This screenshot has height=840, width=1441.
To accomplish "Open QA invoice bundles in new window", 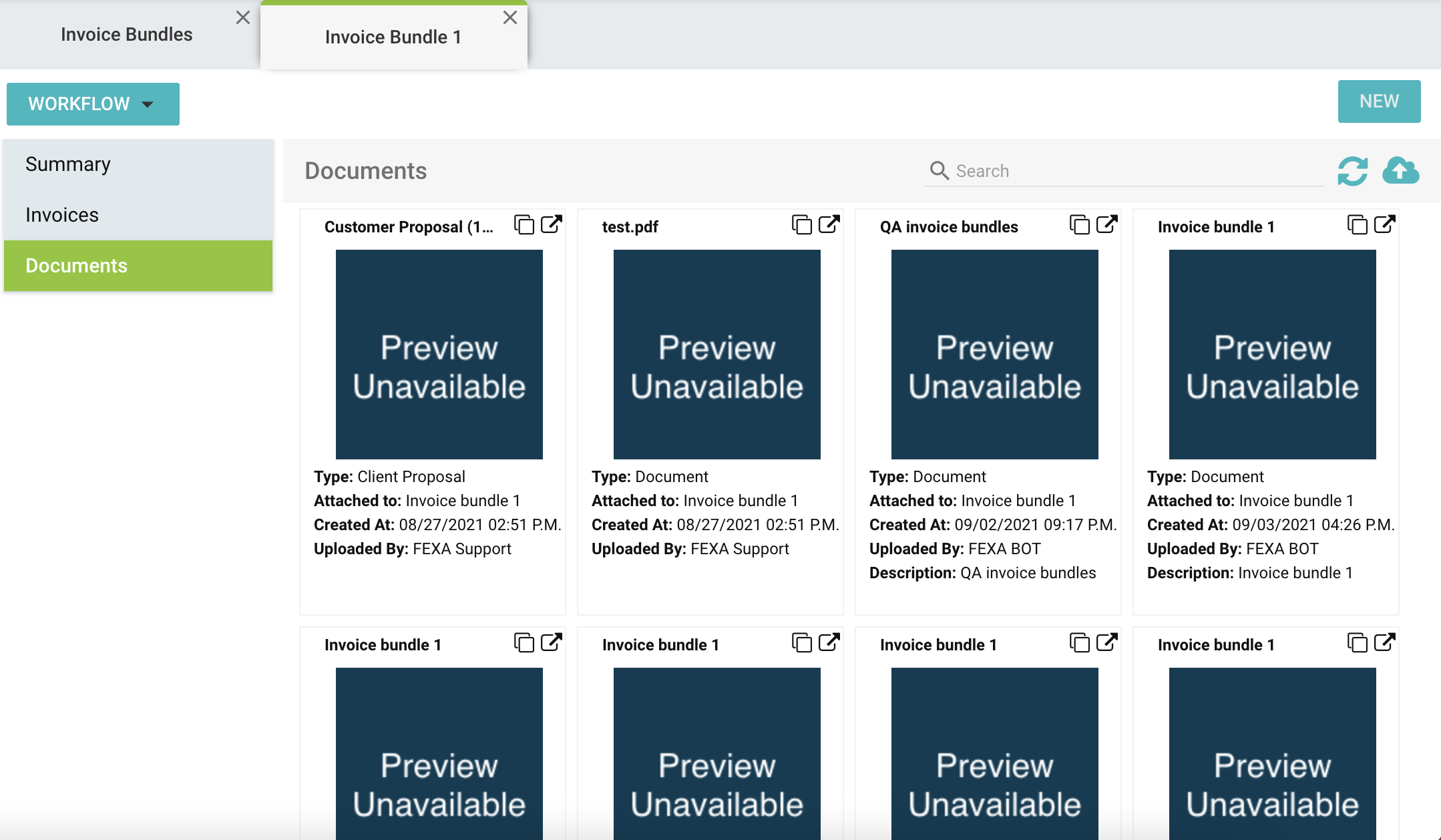I will pos(1106,225).
